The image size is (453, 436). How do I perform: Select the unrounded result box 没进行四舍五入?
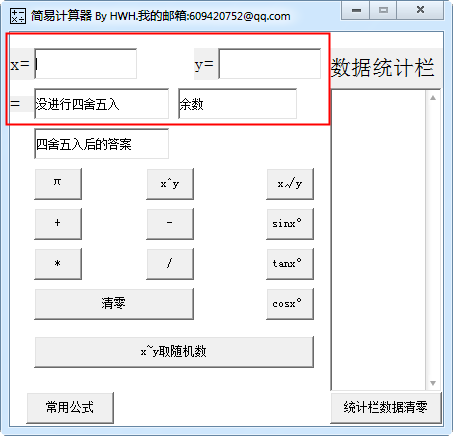pyautogui.click(x=102, y=104)
